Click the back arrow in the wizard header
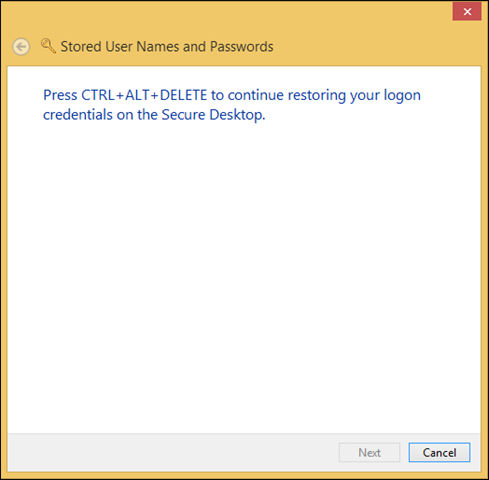 click(21, 46)
